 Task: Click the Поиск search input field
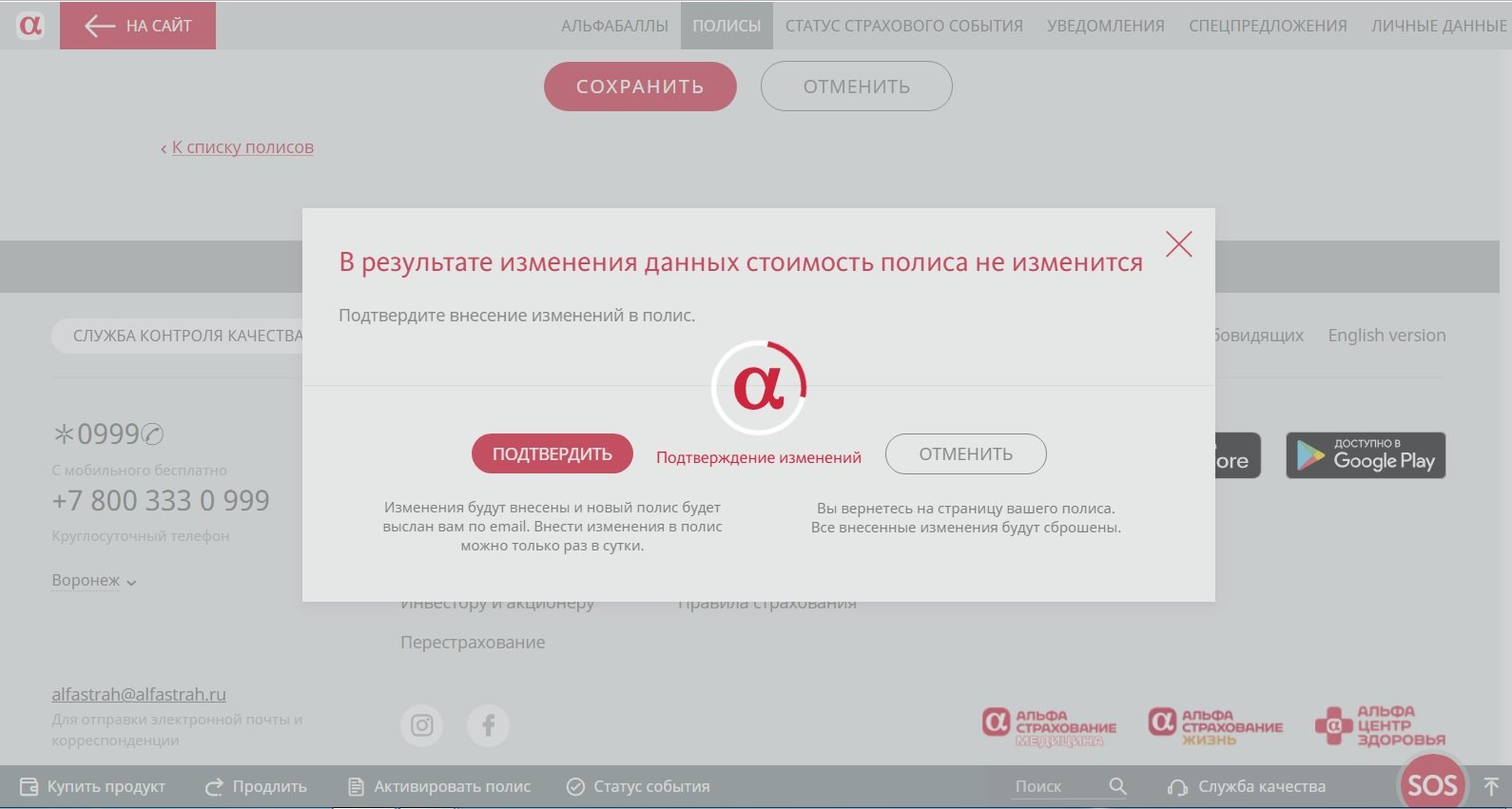point(1051,786)
